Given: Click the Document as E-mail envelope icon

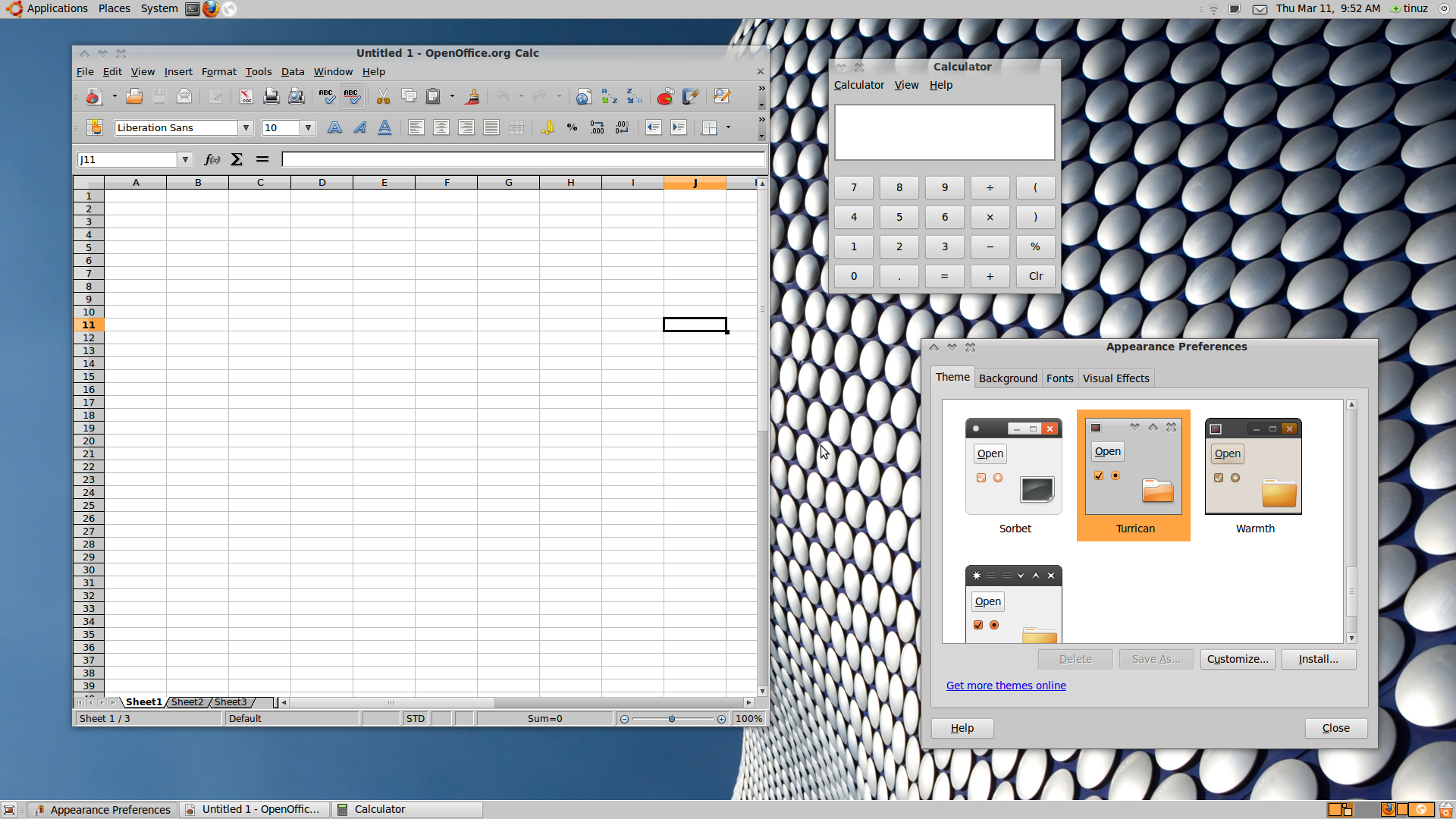Looking at the screenshot, I should click(184, 96).
